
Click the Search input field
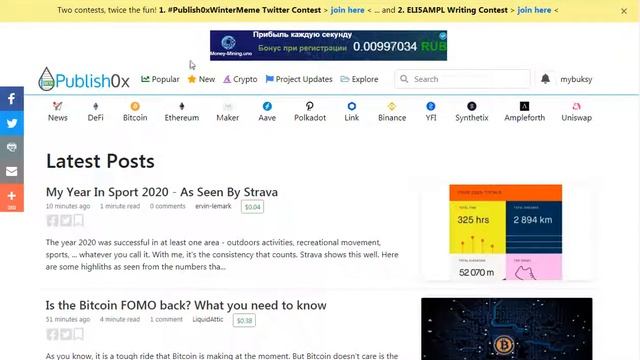click(462, 79)
